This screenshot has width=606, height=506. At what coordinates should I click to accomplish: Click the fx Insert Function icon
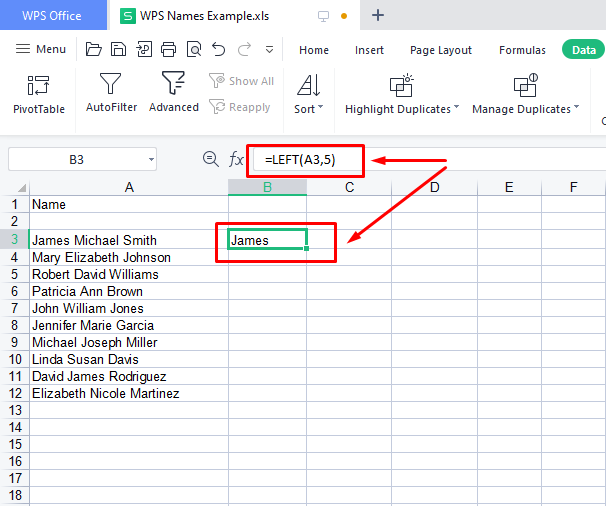[x=236, y=159]
